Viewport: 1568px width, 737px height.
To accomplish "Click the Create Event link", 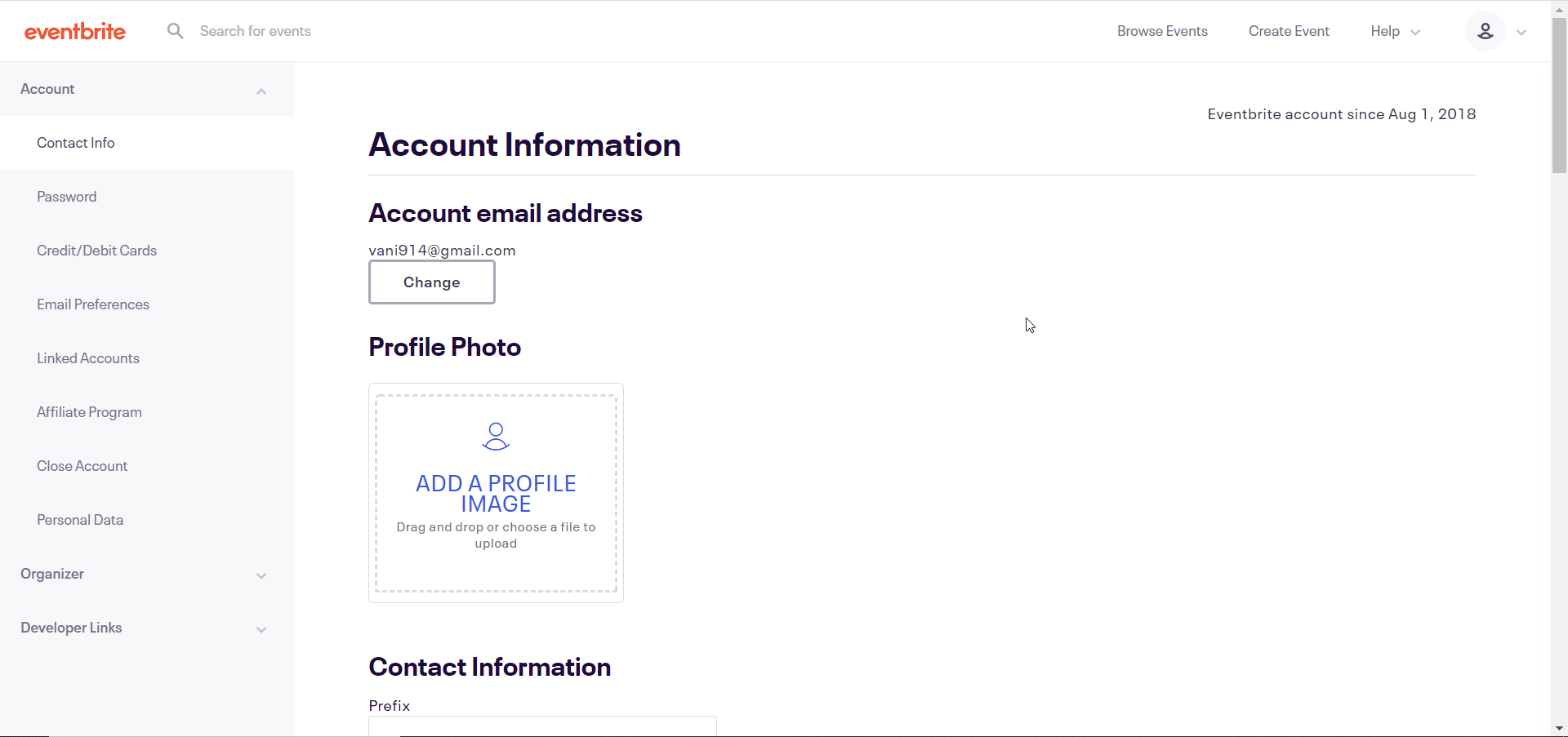I will (x=1289, y=31).
